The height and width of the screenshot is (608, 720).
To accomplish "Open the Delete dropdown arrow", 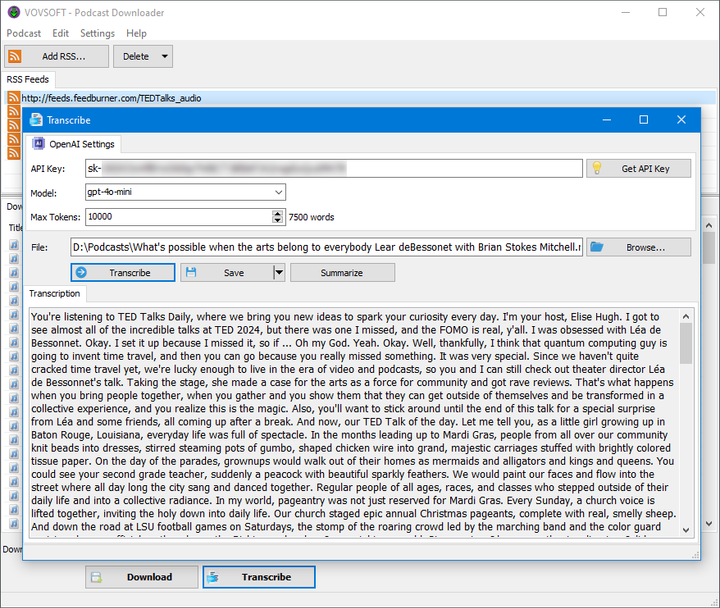I will point(164,56).
